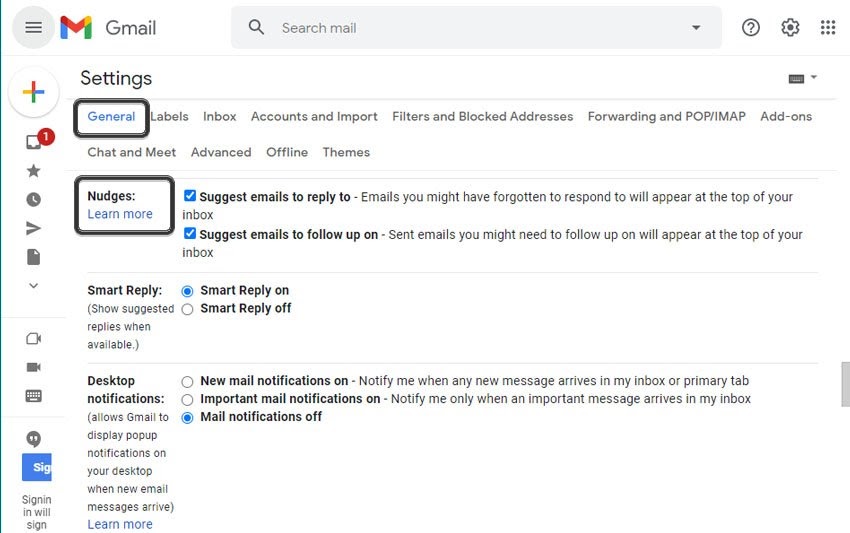The width and height of the screenshot is (850, 533).
Task: Open the Inbox icon with unread badge
Action: click(36, 140)
